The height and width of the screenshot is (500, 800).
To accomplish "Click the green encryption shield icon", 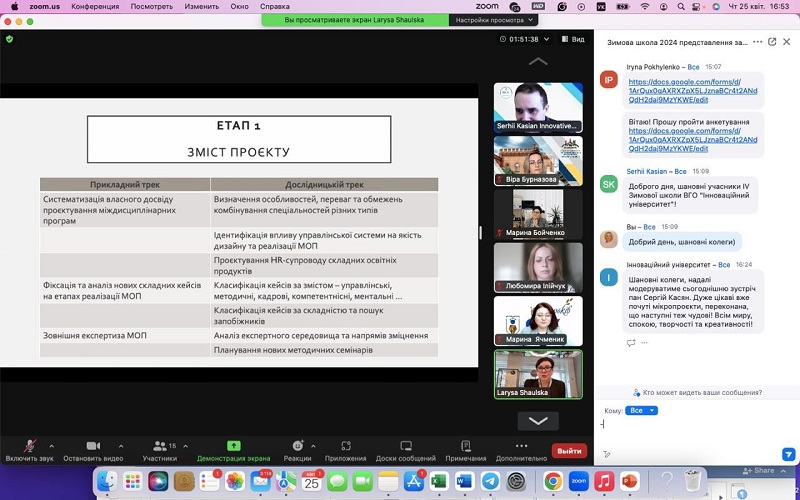I will coord(10,39).
